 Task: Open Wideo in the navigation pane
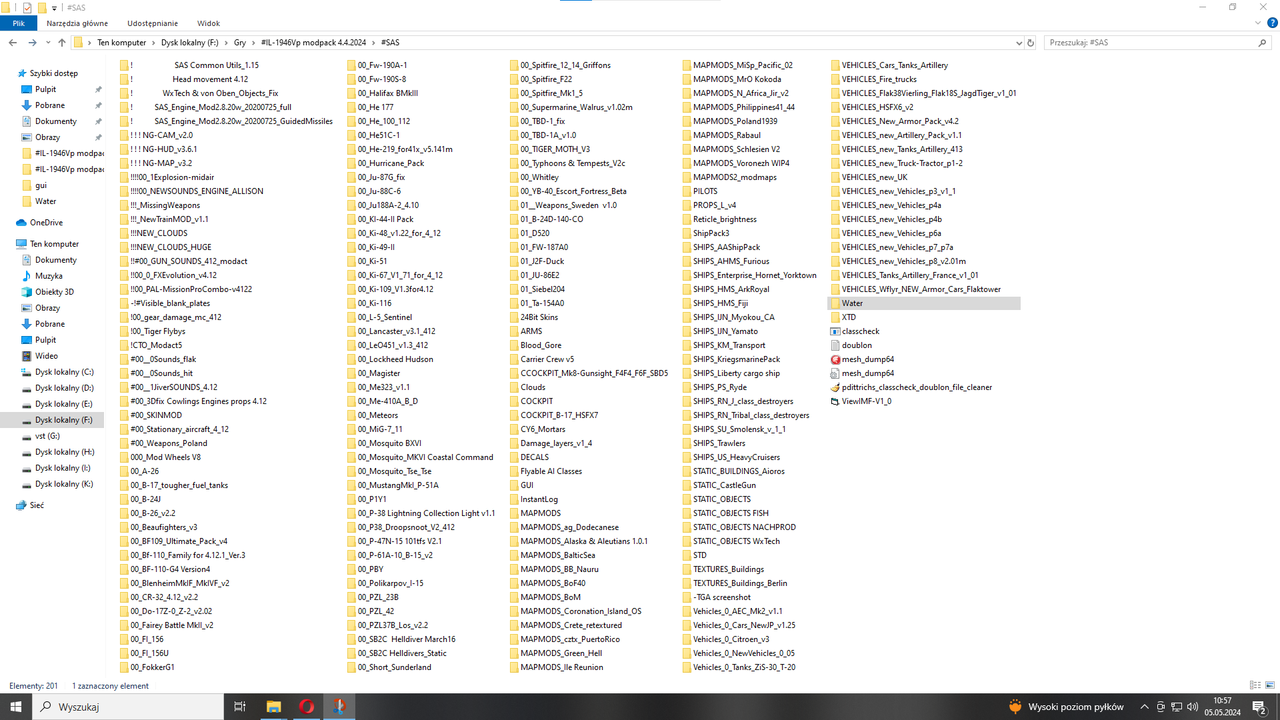click(x=39, y=356)
